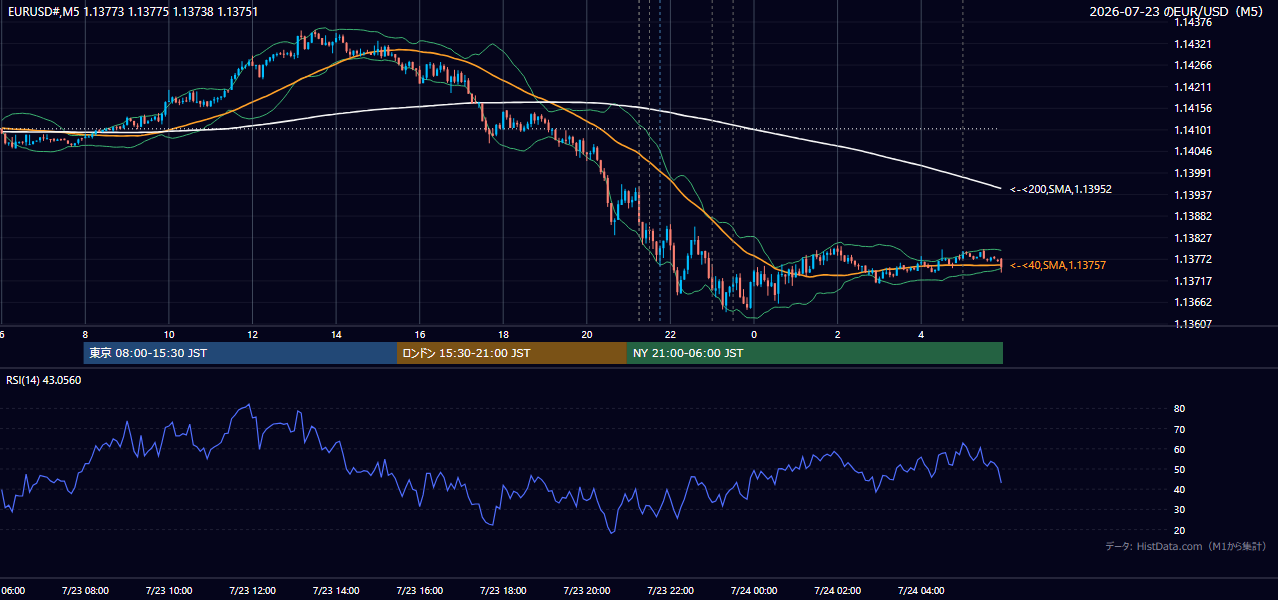Click the RSI scale value 70
1278x600 pixels.
tap(1180, 429)
